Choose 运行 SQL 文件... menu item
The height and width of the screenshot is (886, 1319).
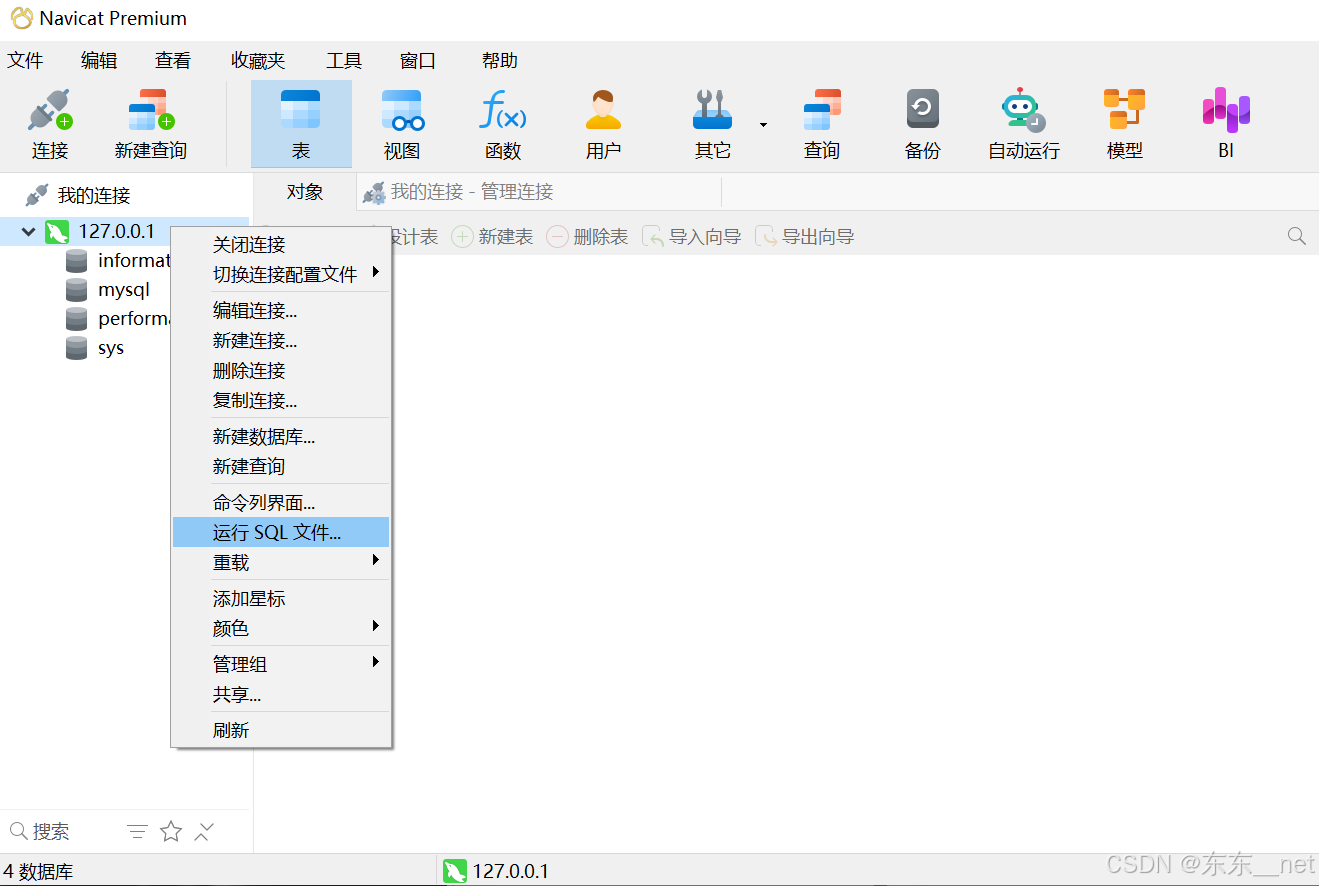tap(281, 533)
